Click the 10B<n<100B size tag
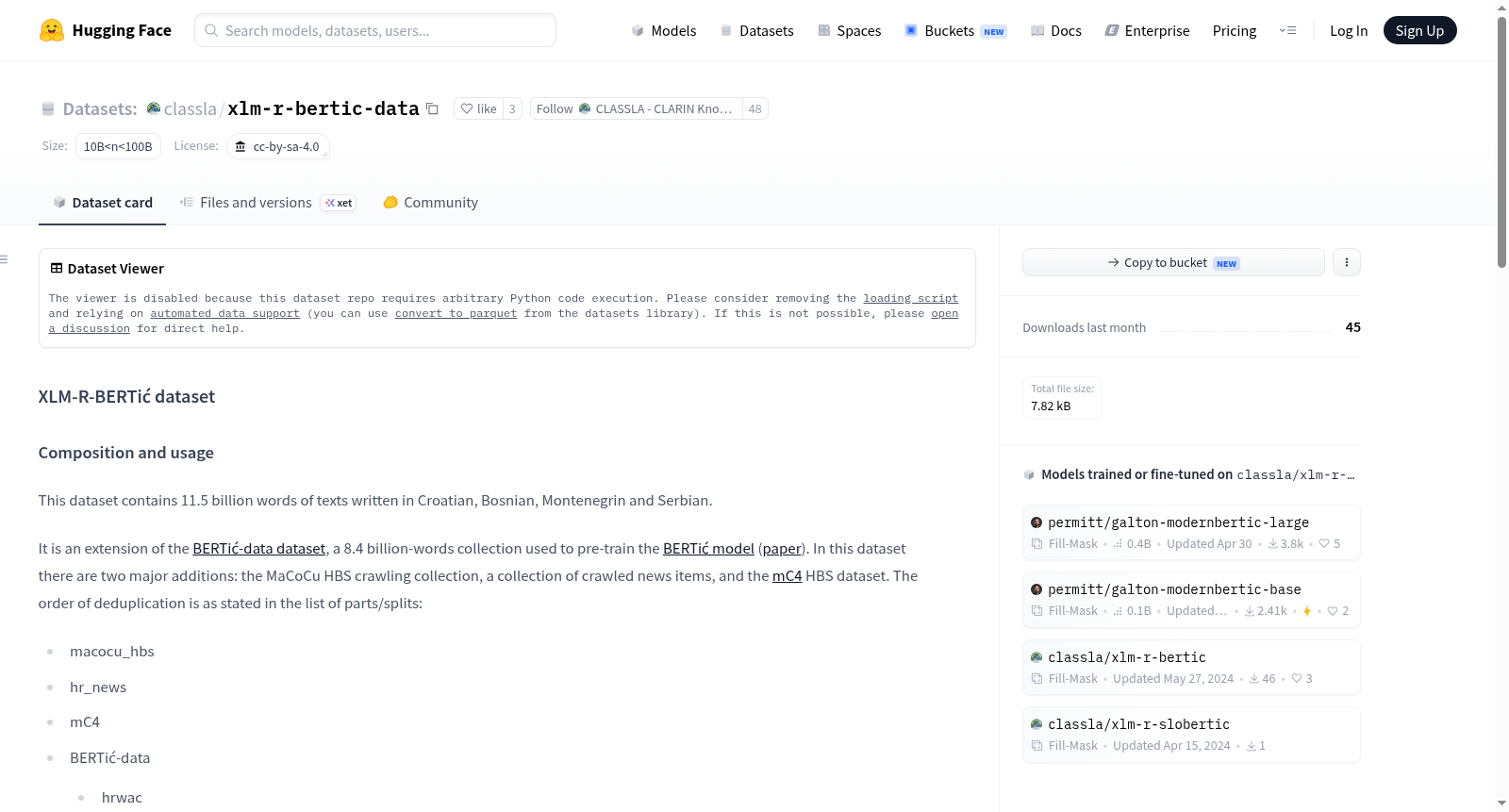Screen dimensions: 1509x812 [118, 146]
